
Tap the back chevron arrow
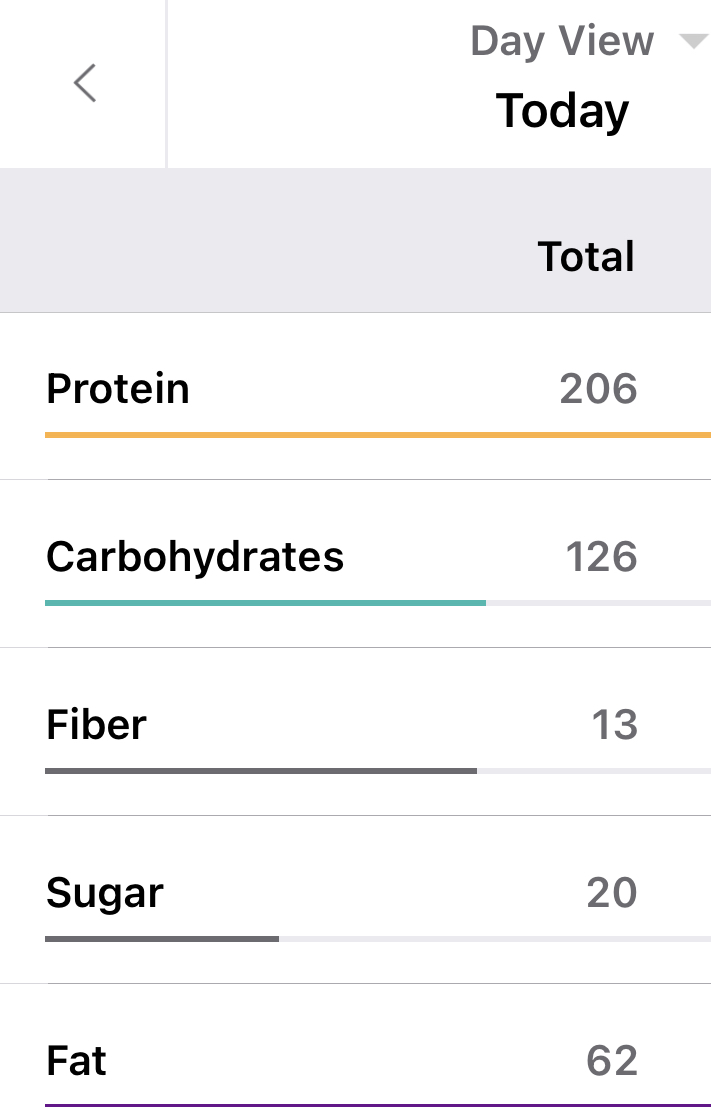click(85, 83)
